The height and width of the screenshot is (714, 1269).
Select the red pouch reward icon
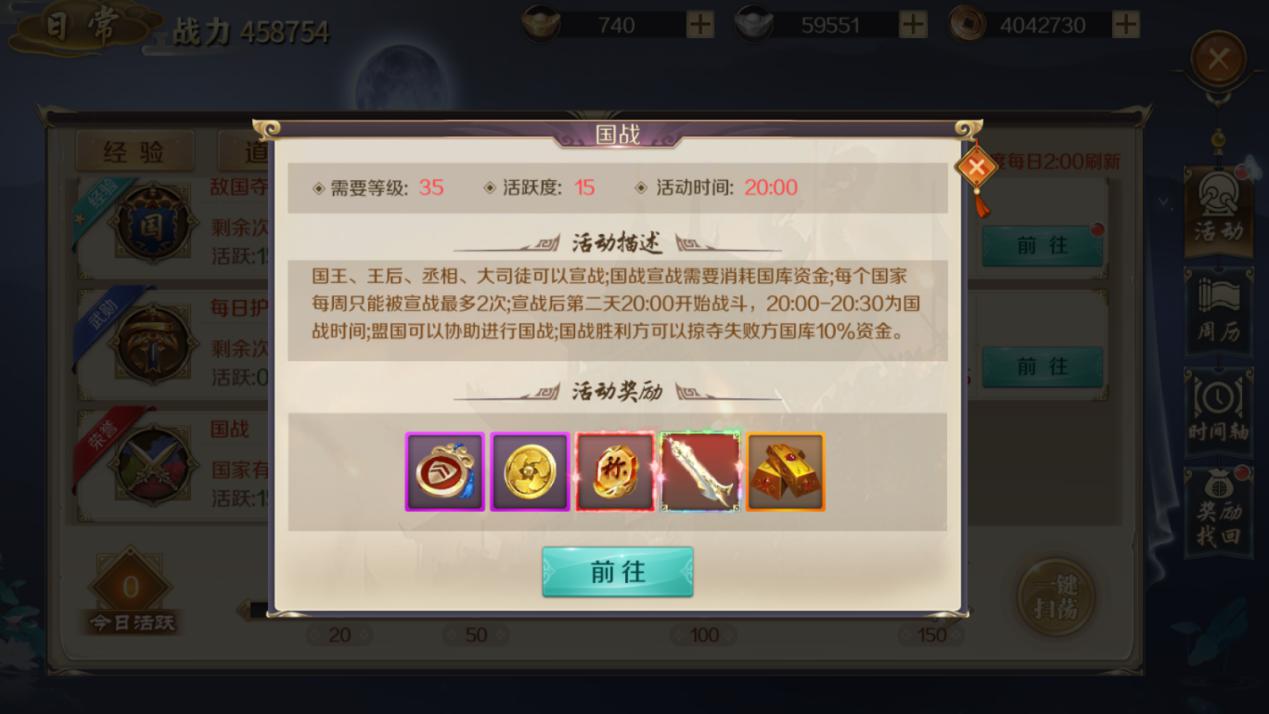[x=445, y=472]
